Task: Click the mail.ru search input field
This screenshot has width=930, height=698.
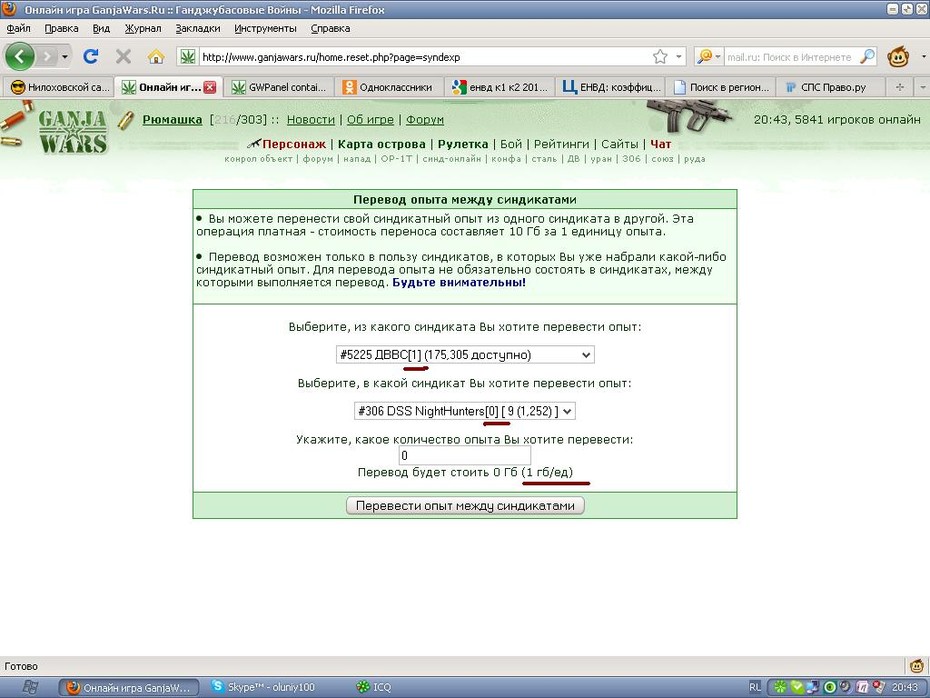Action: point(790,57)
